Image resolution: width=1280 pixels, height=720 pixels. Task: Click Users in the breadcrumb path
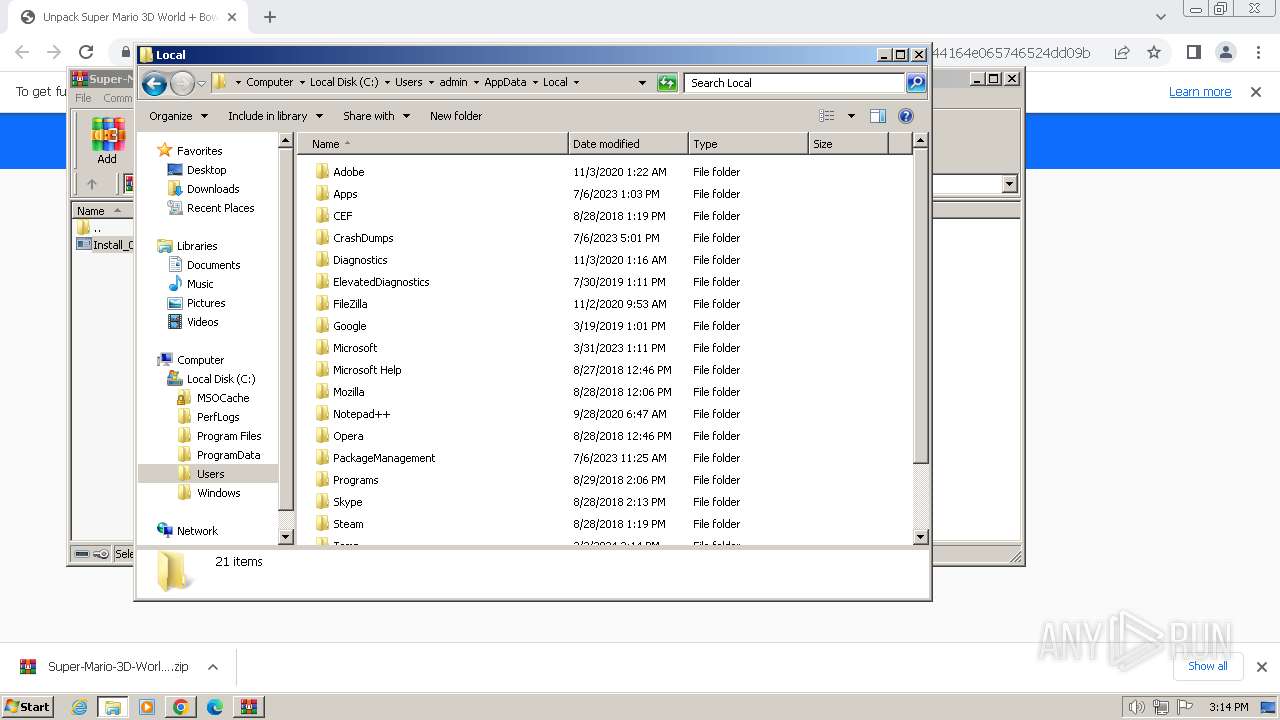(408, 82)
